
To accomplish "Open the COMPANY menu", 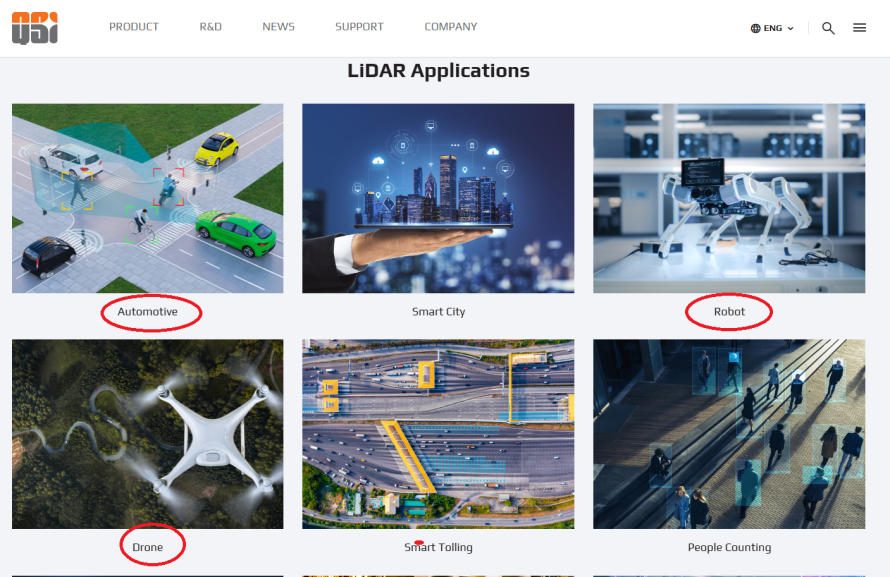I will click(450, 27).
